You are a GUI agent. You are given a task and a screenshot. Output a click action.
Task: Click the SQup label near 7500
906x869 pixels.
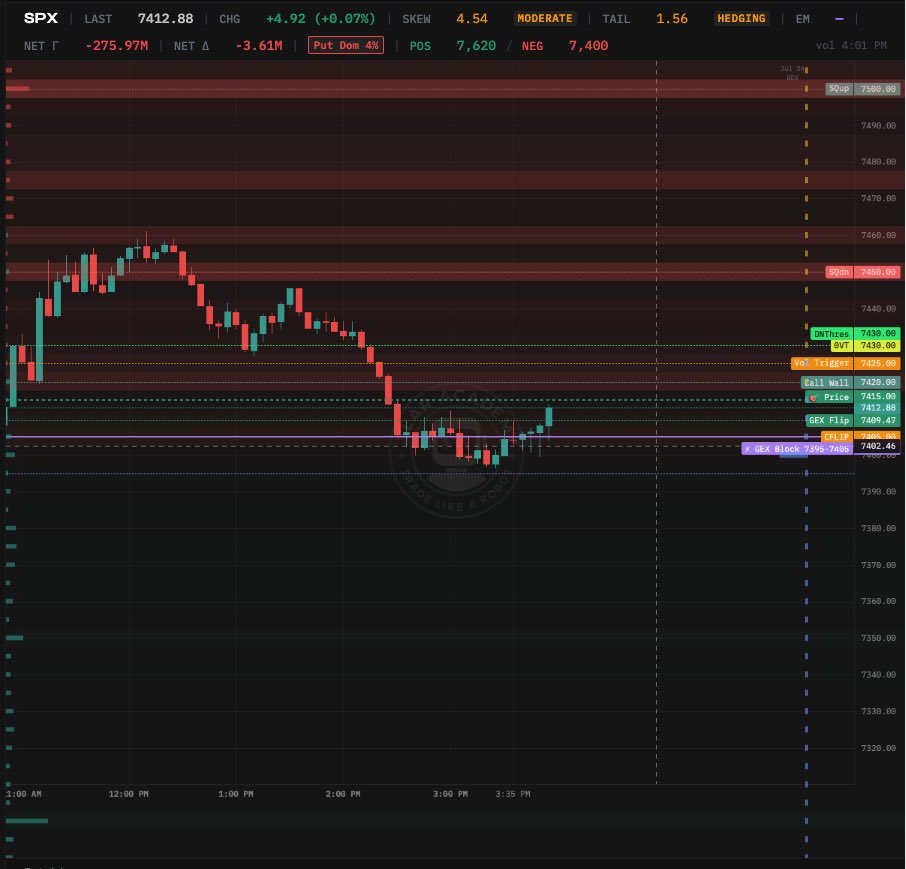point(839,88)
